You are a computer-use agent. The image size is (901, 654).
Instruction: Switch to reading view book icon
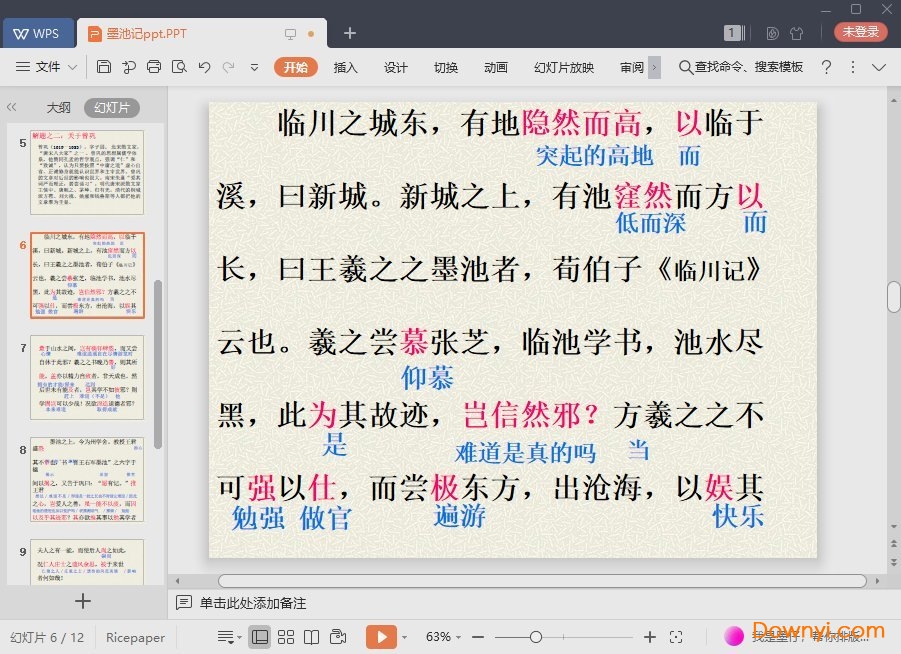(x=312, y=637)
